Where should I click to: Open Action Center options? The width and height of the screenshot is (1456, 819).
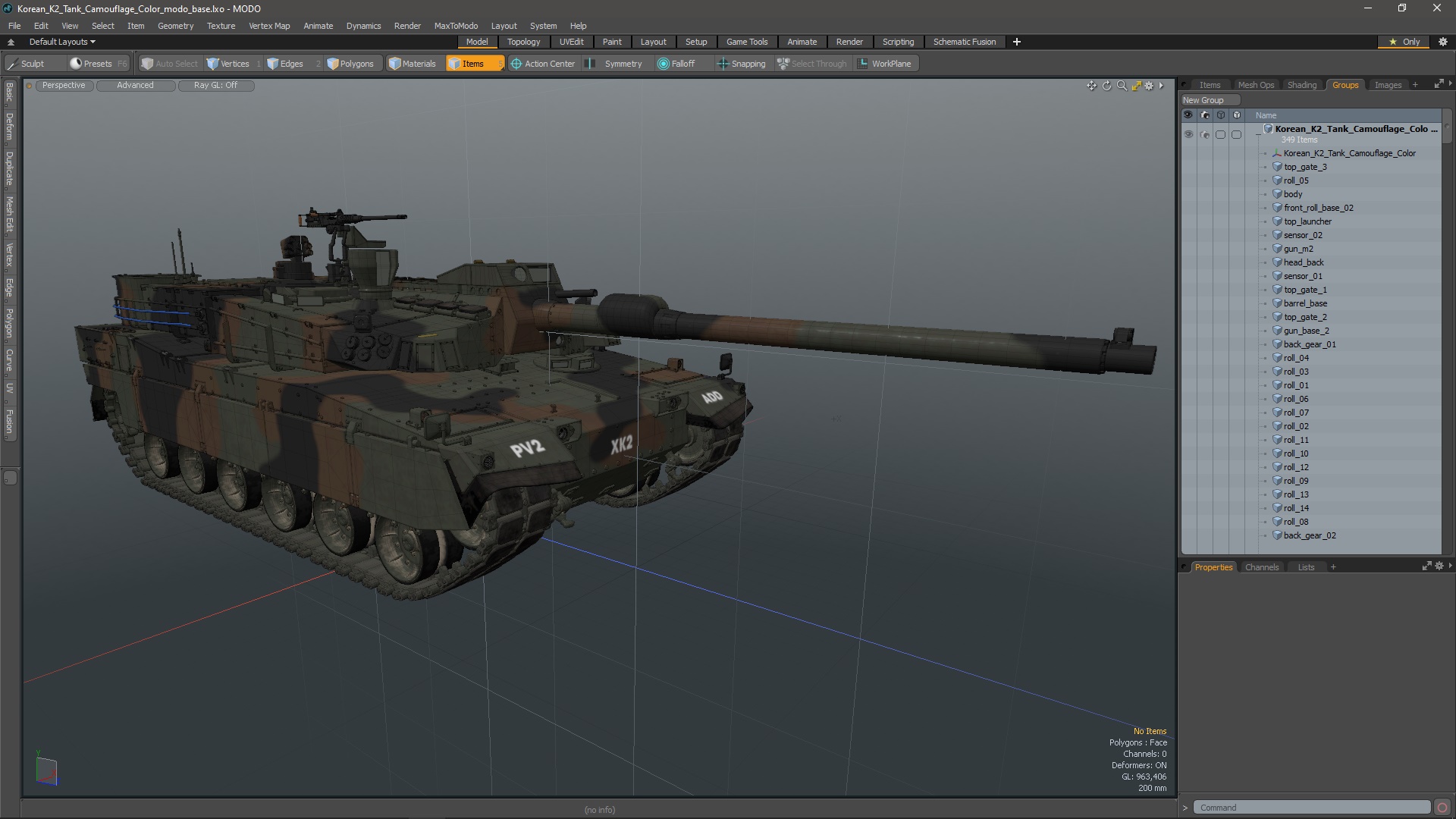(543, 64)
